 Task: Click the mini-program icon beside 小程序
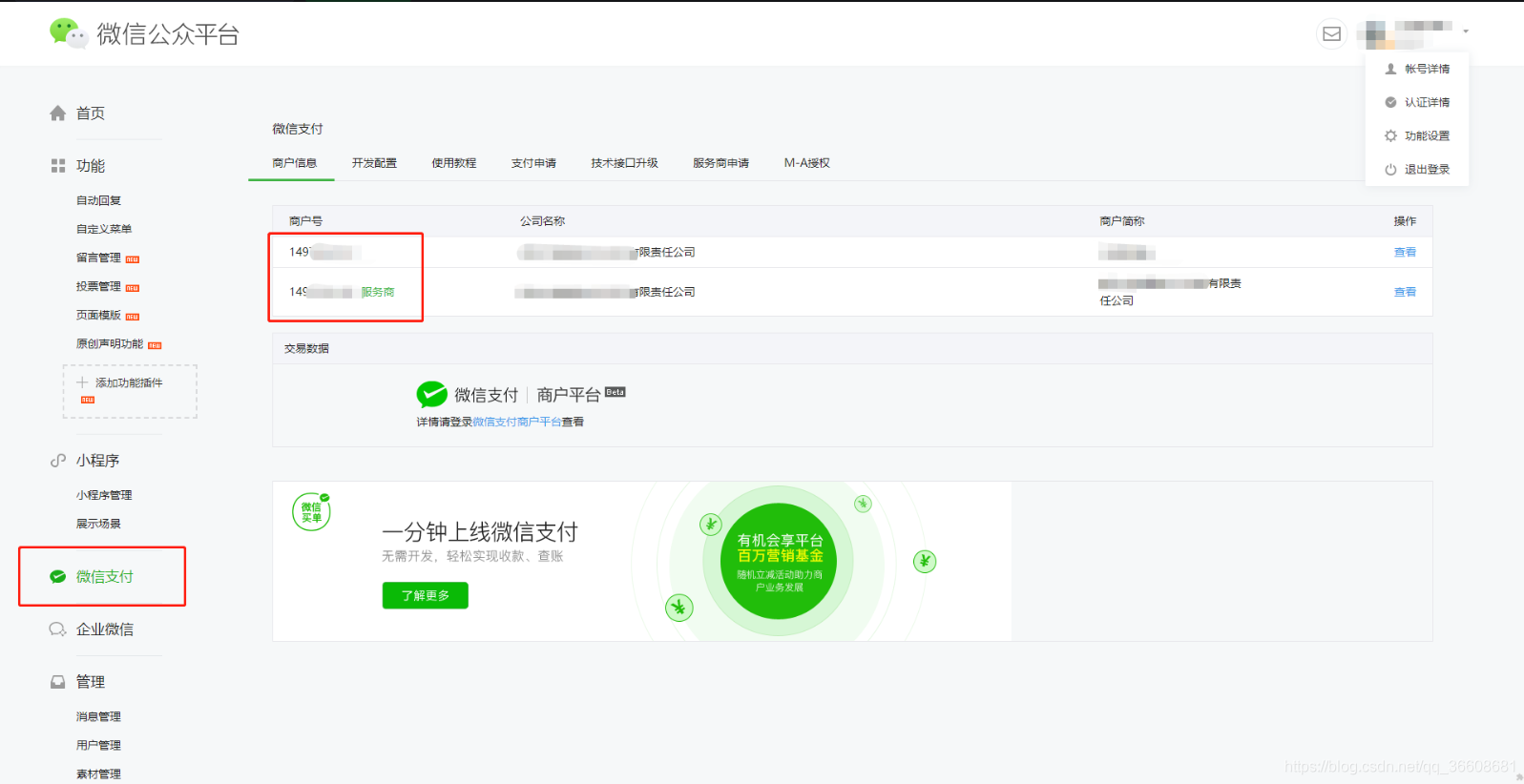coord(58,461)
